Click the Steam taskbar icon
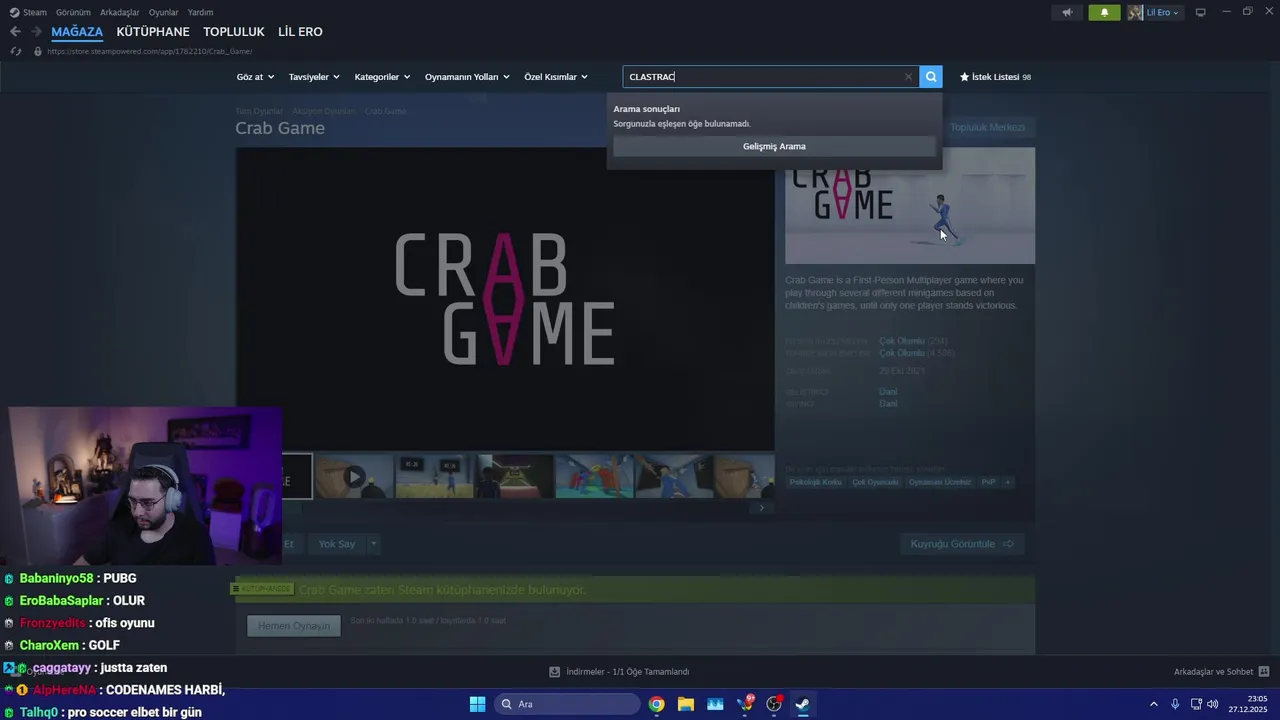 click(803, 704)
